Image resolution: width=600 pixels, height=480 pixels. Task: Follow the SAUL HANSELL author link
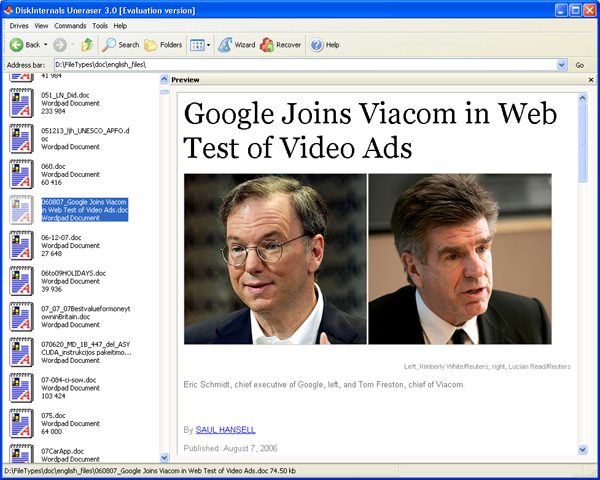[x=225, y=430]
